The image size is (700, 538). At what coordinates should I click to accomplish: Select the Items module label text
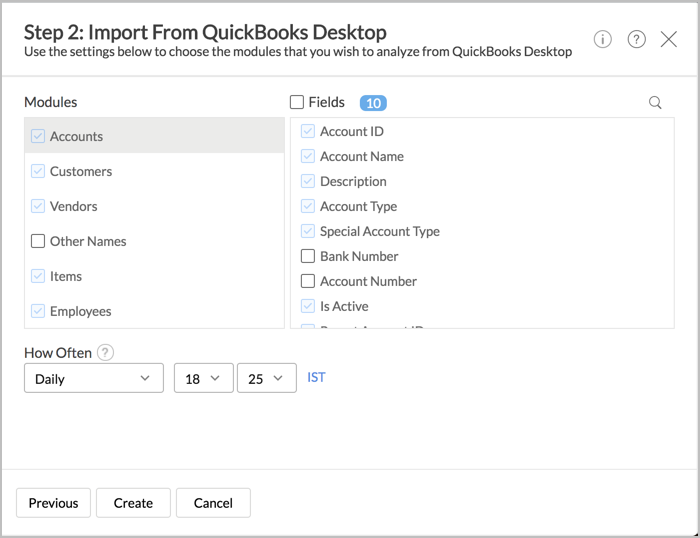(x=66, y=276)
